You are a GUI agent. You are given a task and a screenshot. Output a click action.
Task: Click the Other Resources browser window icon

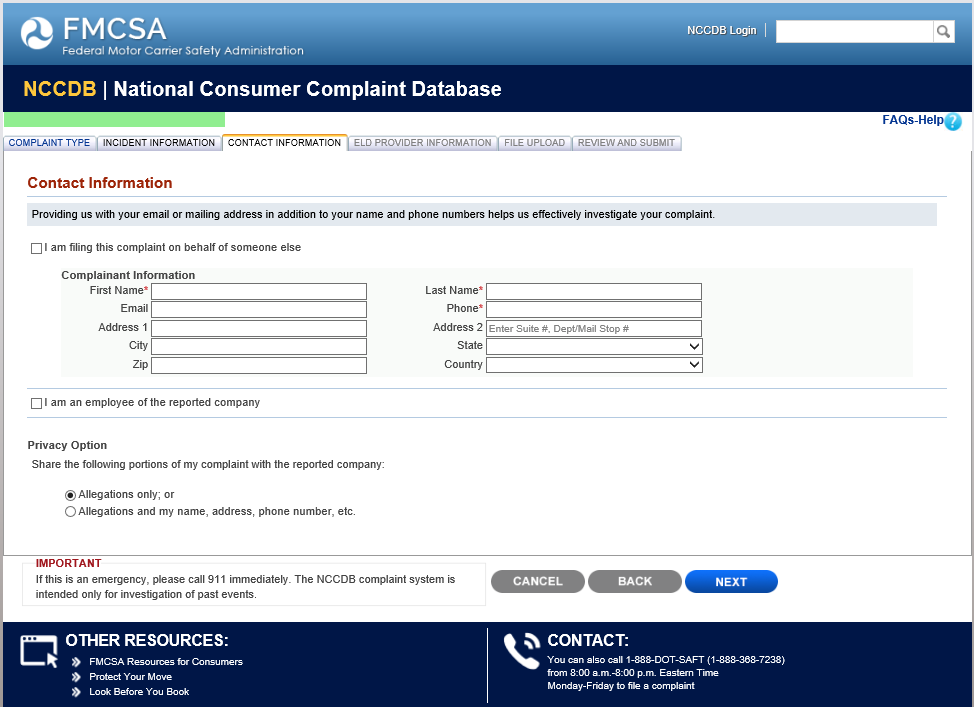point(39,651)
